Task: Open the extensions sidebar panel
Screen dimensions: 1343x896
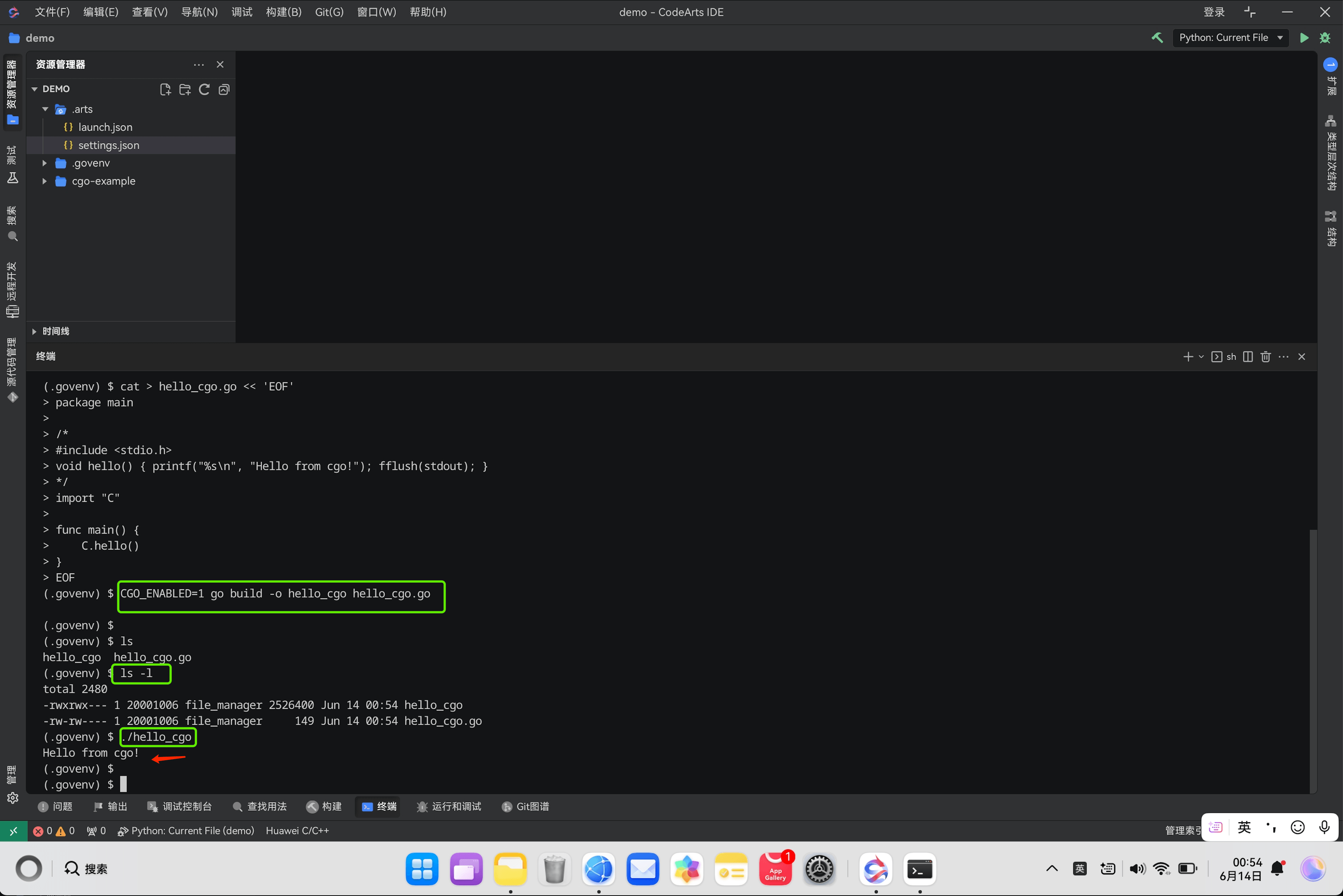Action: (x=1330, y=78)
